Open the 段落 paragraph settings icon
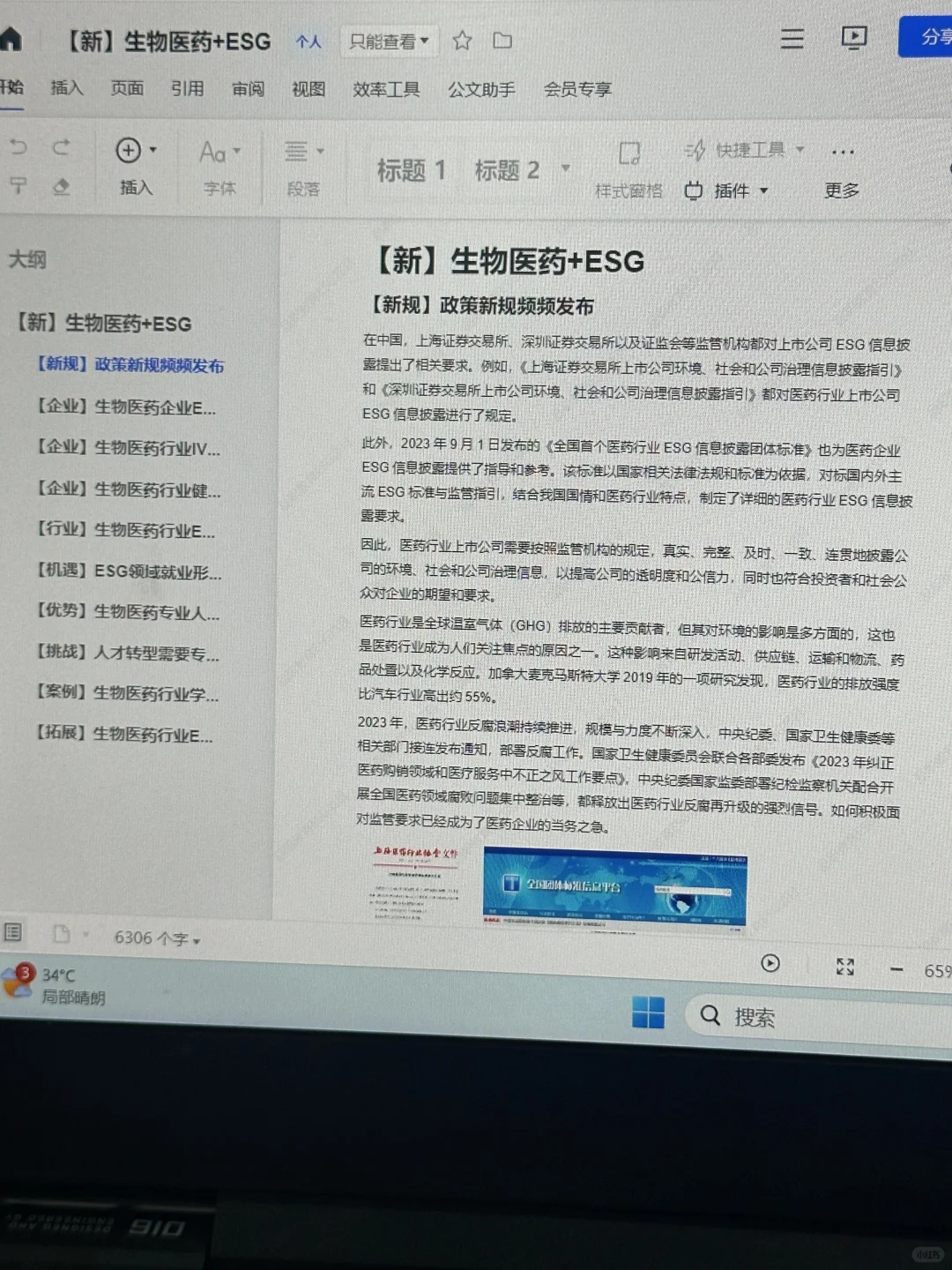Viewport: 952px width, 1270px height. [x=298, y=150]
